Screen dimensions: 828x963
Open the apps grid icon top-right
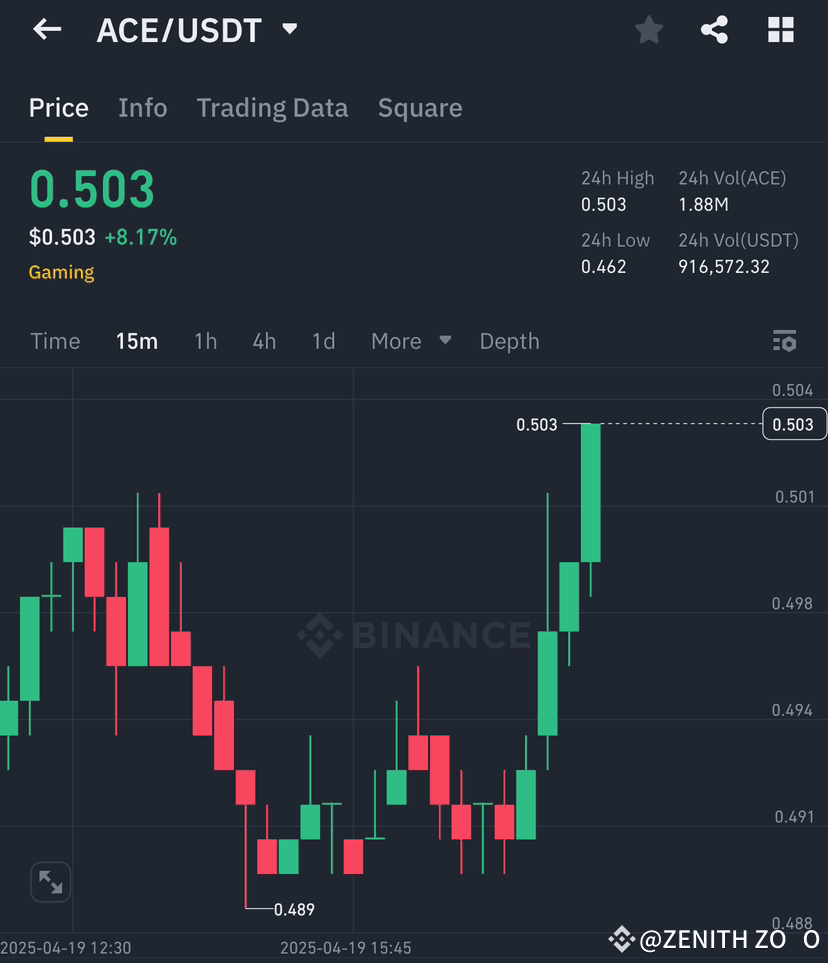pos(780,29)
